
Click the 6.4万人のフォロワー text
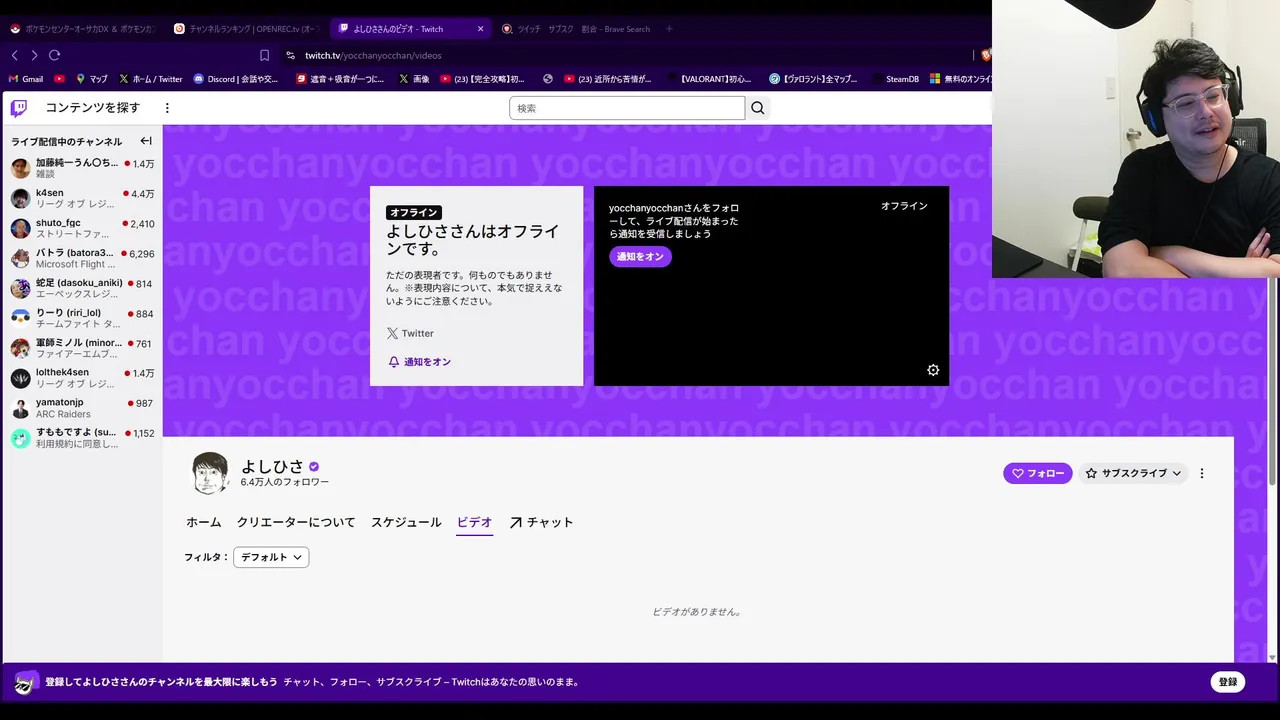[x=285, y=483]
